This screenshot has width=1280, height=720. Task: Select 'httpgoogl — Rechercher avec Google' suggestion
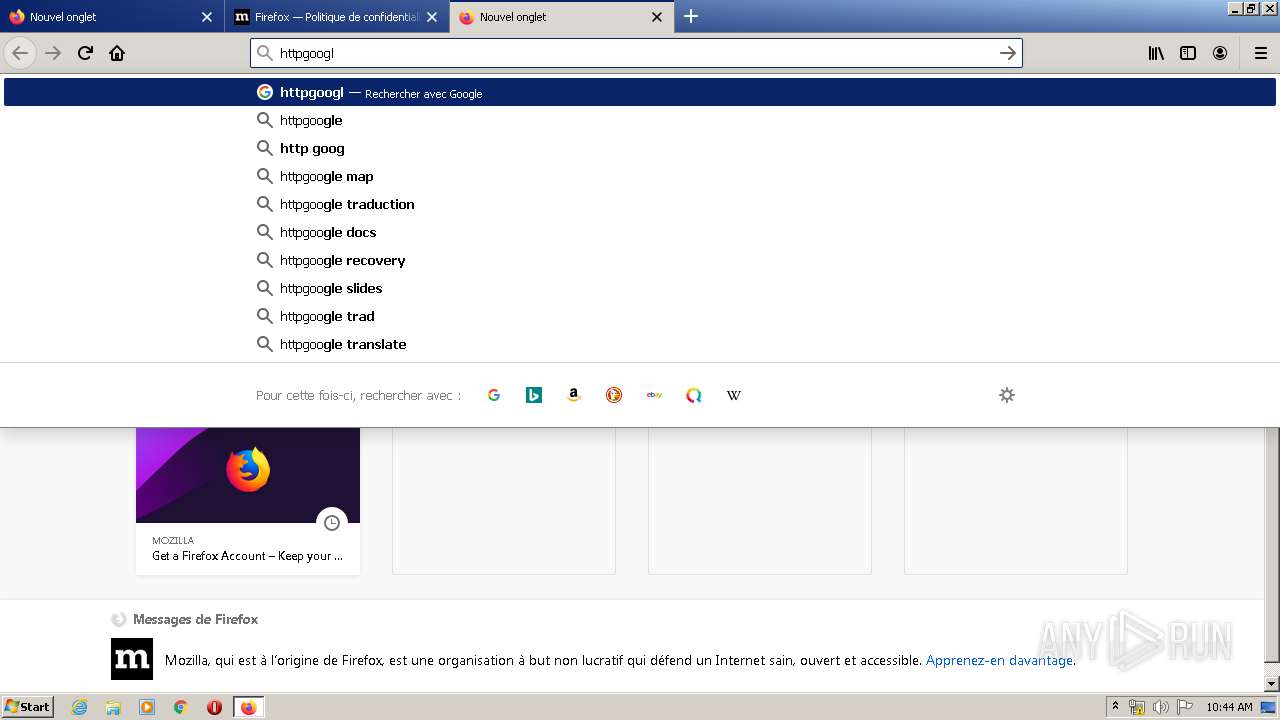point(640,92)
